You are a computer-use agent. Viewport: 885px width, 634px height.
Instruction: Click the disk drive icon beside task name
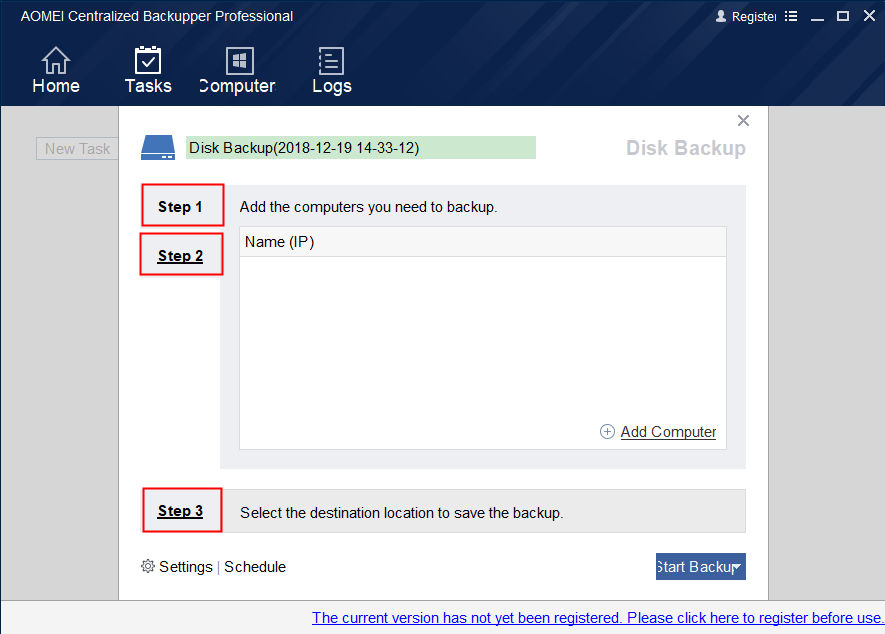158,147
